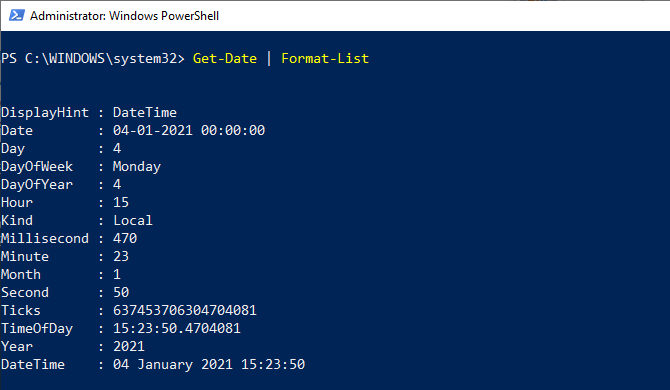This screenshot has height=390, width=670.
Task: Click the DayOfWeek value Monday
Action: (x=137, y=167)
